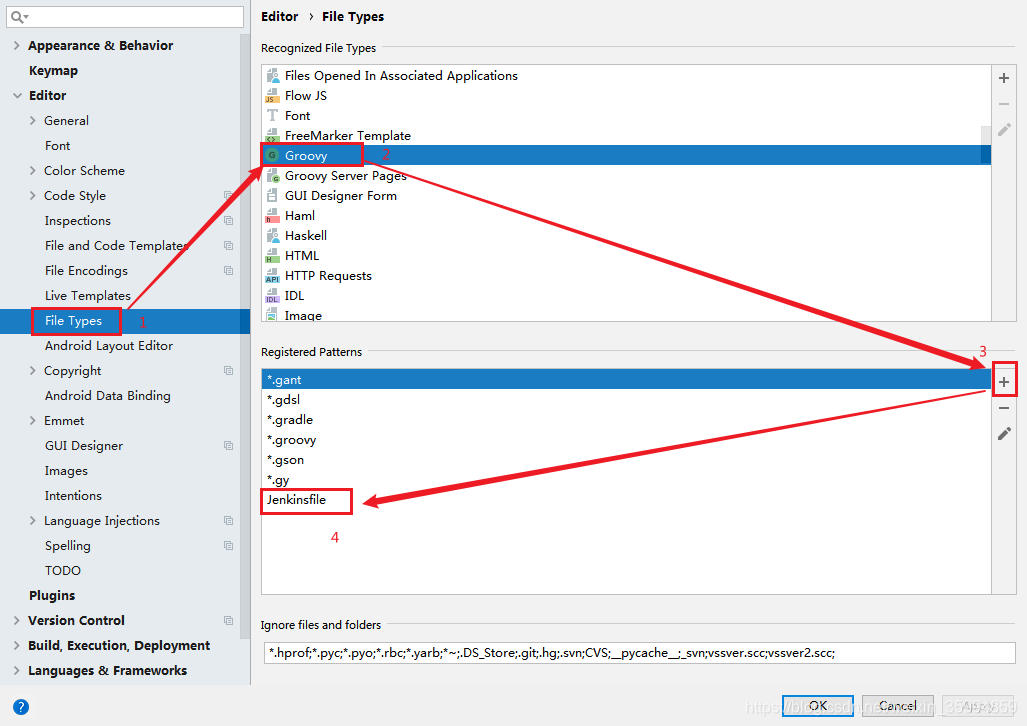Screen dimensions: 1027x726
Task: Confirm settings with OK button
Action: (817, 706)
